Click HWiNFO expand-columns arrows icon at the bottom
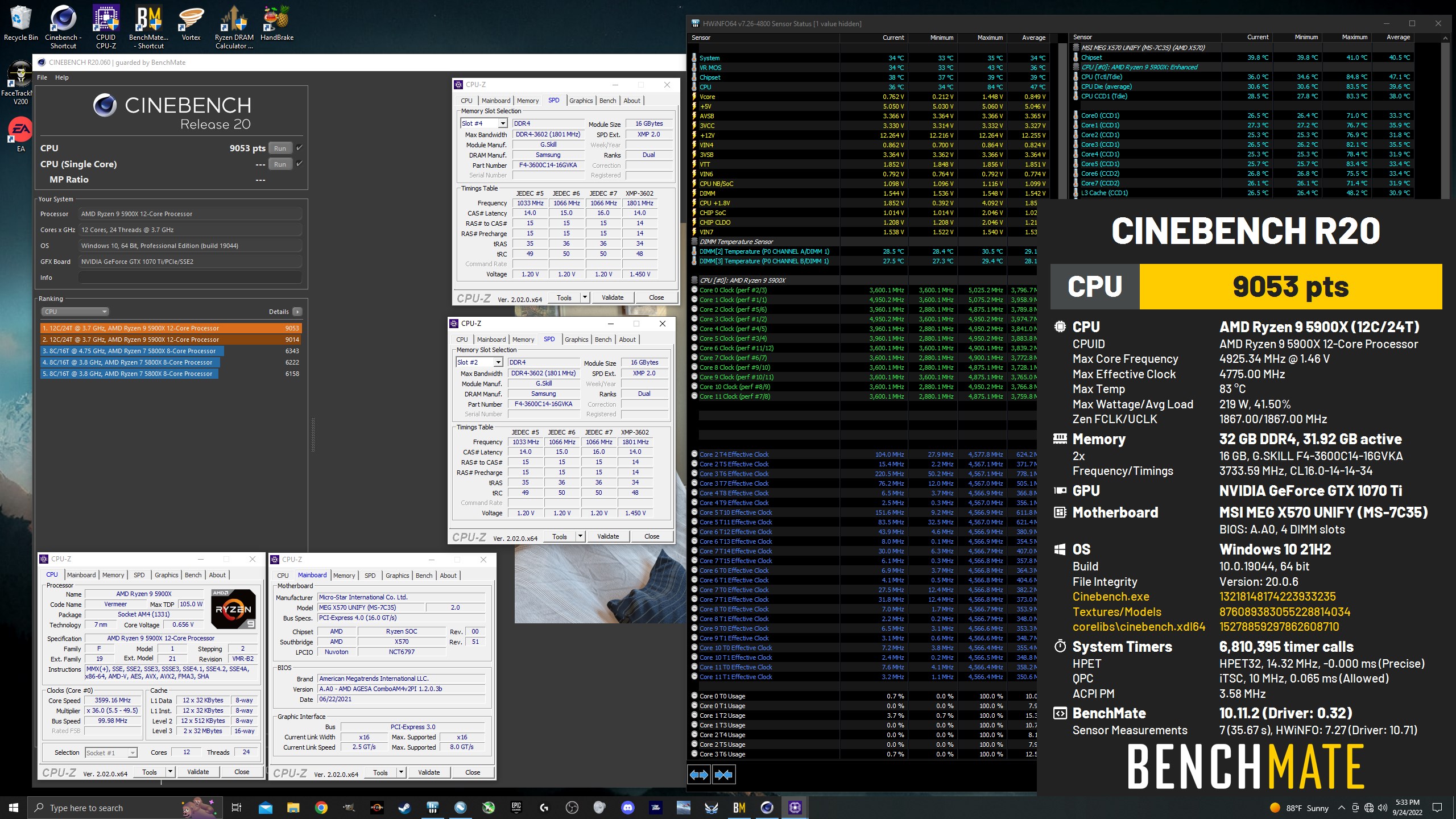 coord(698,774)
